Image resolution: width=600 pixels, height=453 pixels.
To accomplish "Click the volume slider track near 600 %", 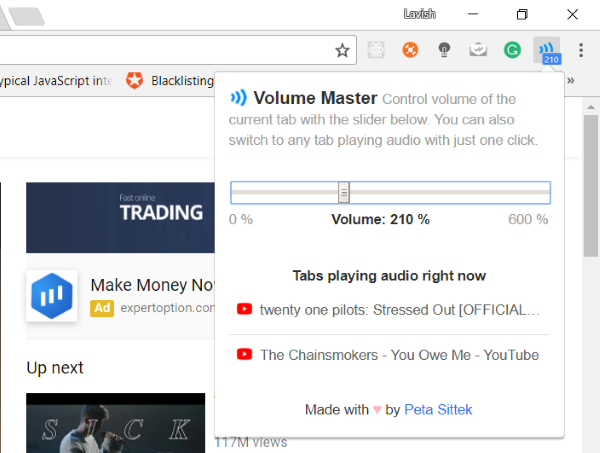I will [545, 192].
